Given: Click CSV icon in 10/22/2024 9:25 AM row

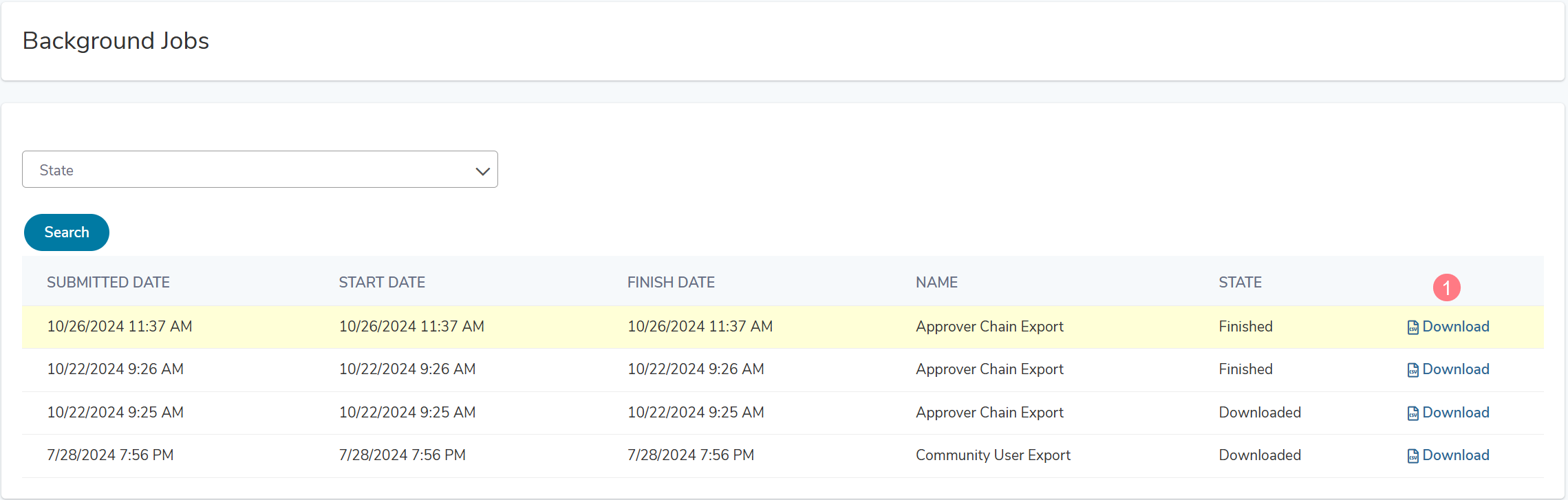Looking at the screenshot, I should 1413,413.
